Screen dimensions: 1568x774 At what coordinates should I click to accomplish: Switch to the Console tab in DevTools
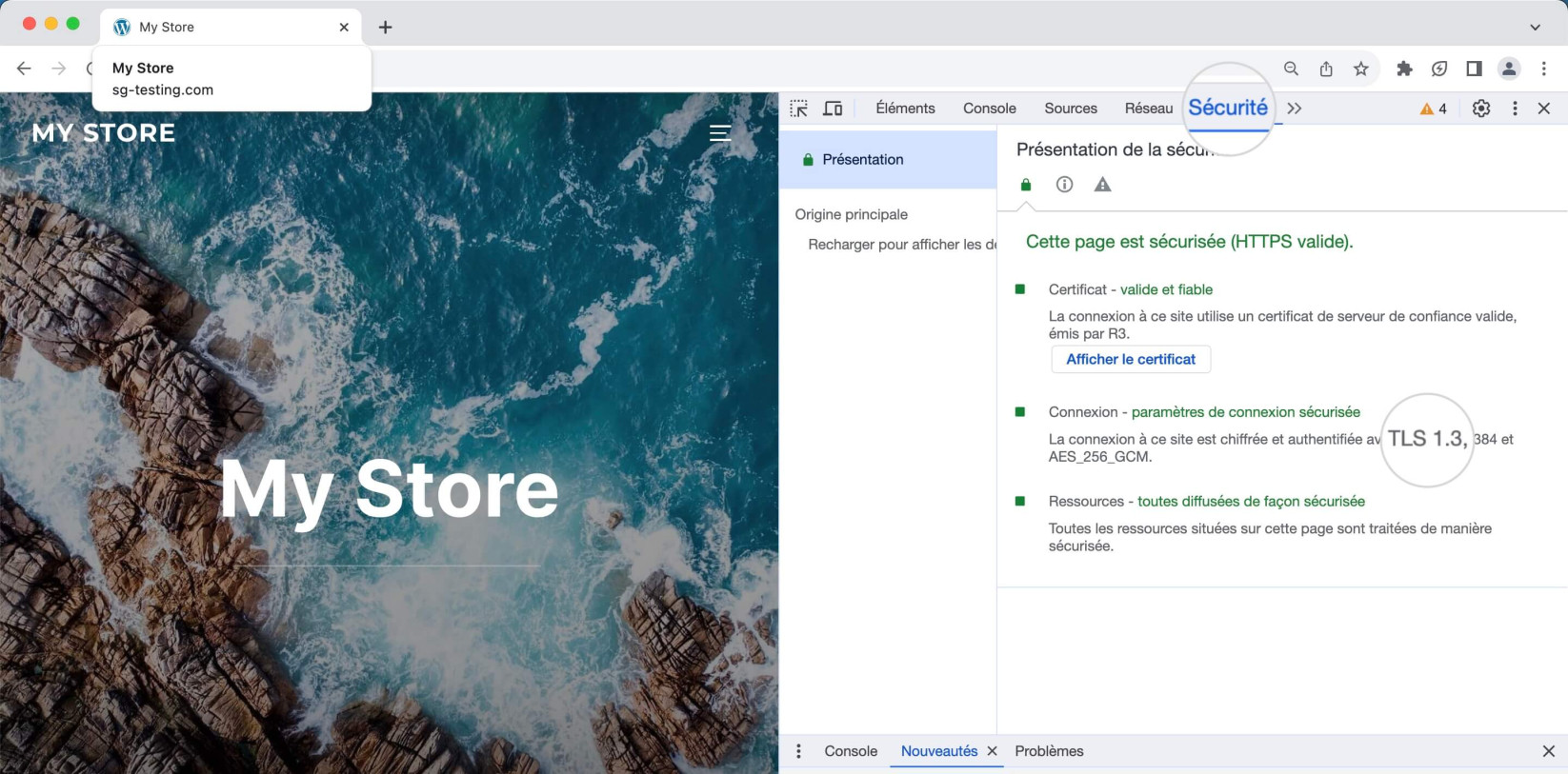(989, 109)
